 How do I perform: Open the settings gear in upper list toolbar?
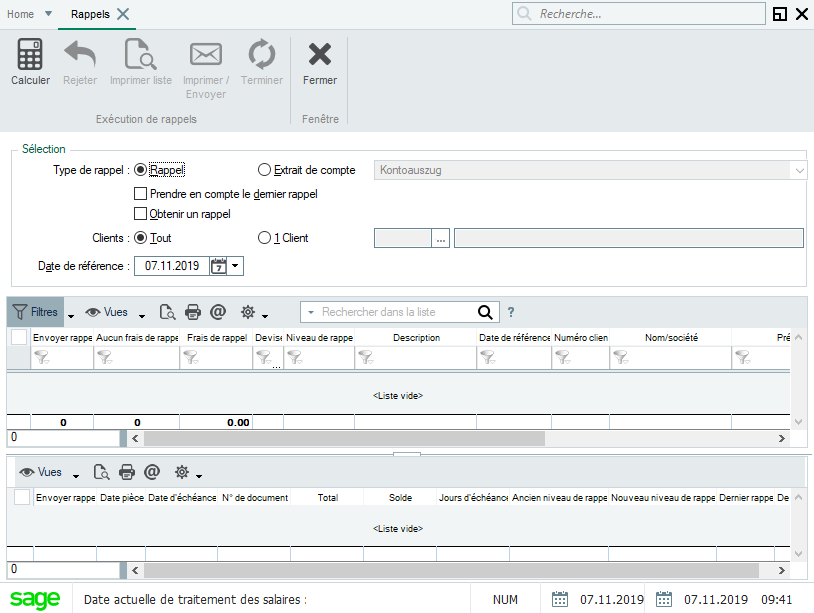point(247,312)
